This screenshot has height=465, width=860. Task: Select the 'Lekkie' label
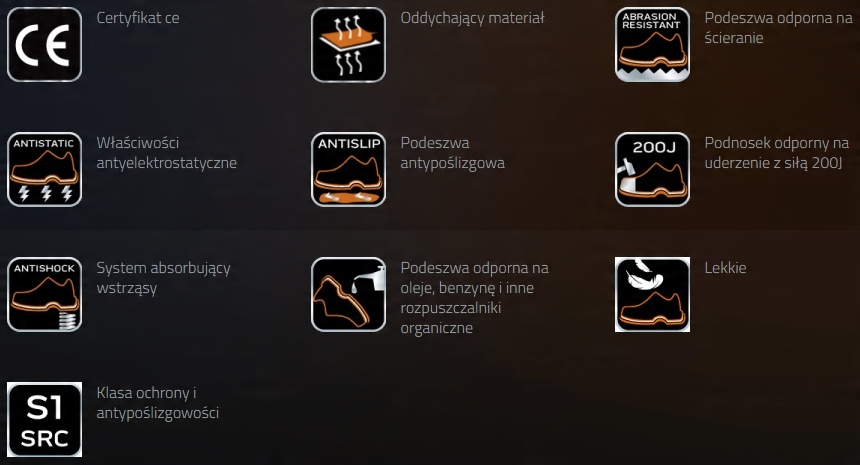pyautogui.click(x=725, y=268)
